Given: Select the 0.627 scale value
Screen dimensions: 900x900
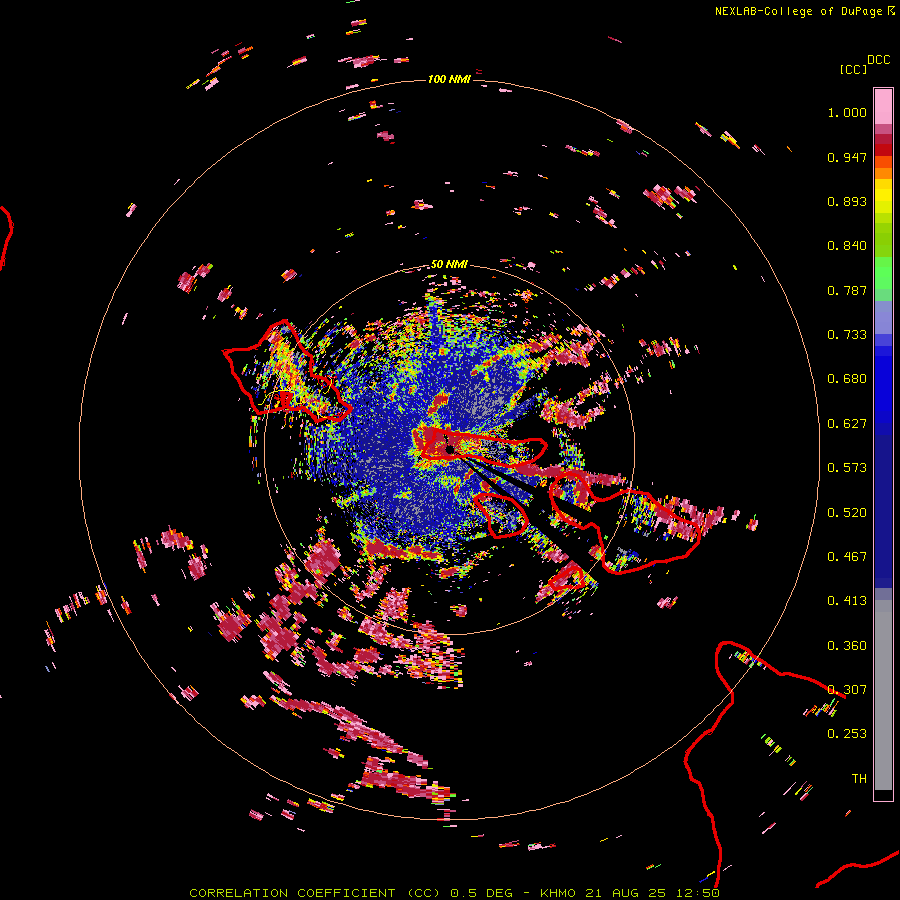Looking at the screenshot, I should click(847, 424).
